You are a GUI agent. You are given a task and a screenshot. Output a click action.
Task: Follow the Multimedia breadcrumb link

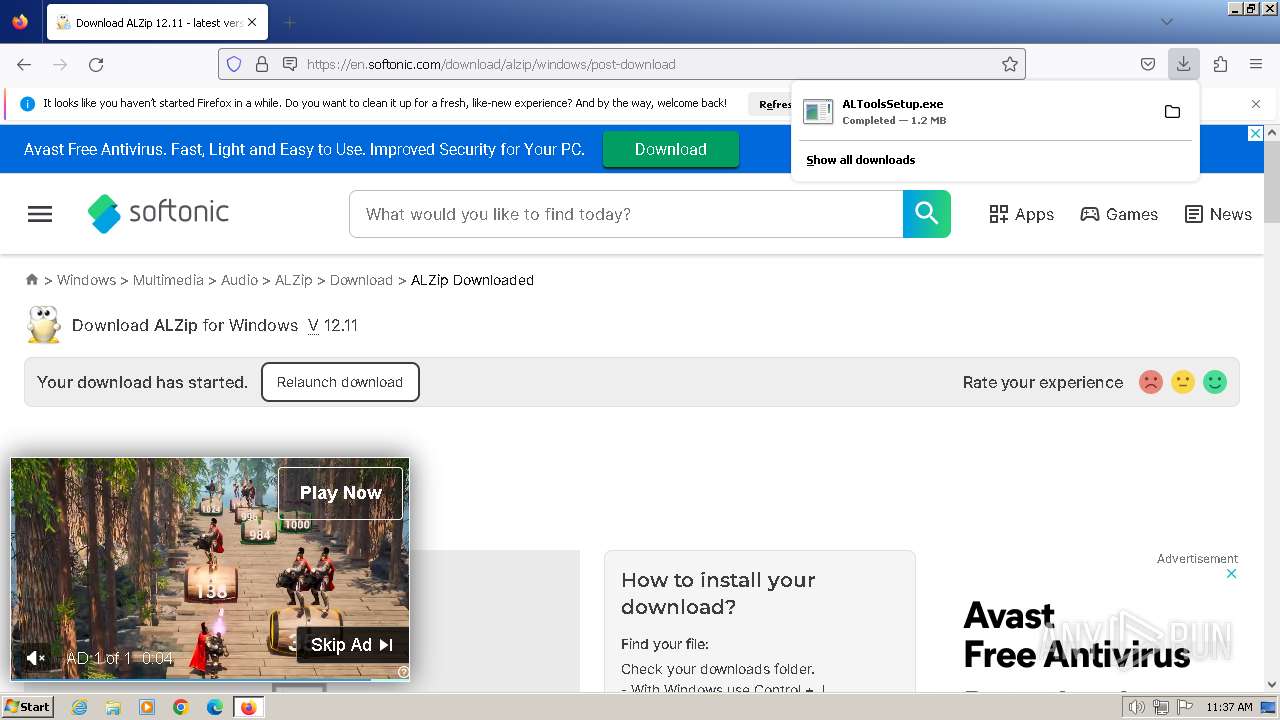168,280
